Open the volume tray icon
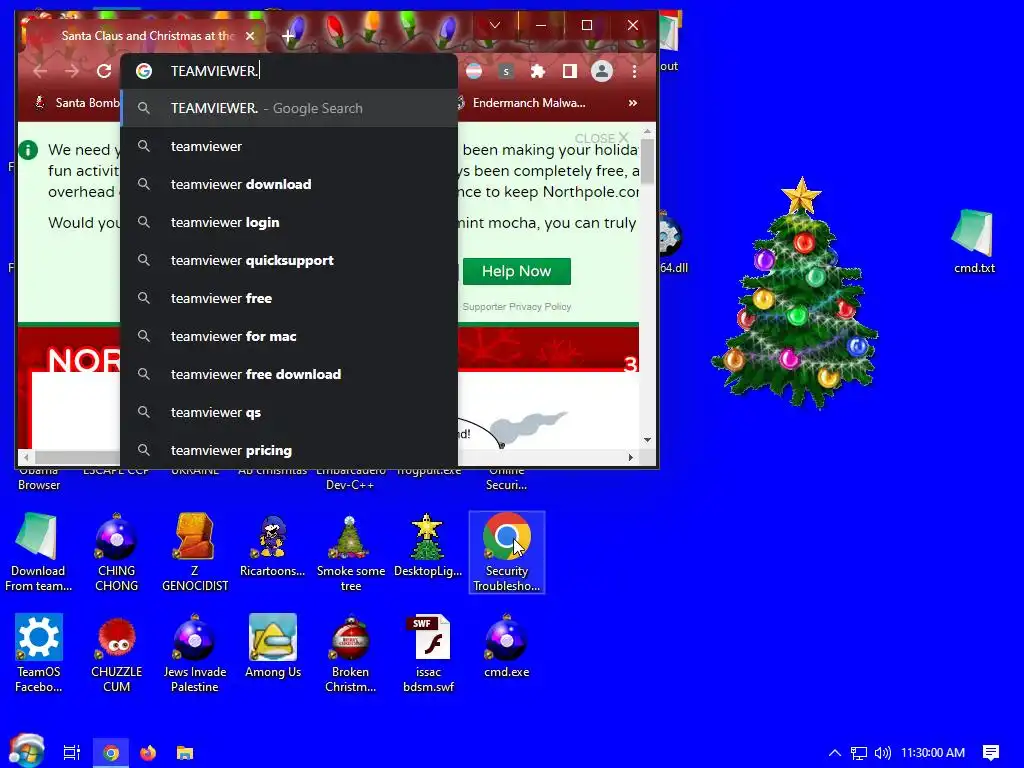Image resolution: width=1024 pixels, height=768 pixels. (x=882, y=753)
